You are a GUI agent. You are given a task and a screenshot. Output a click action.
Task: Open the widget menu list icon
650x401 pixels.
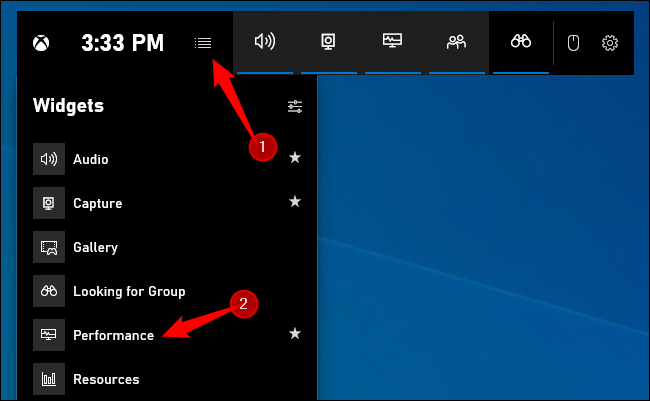pyautogui.click(x=203, y=43)
